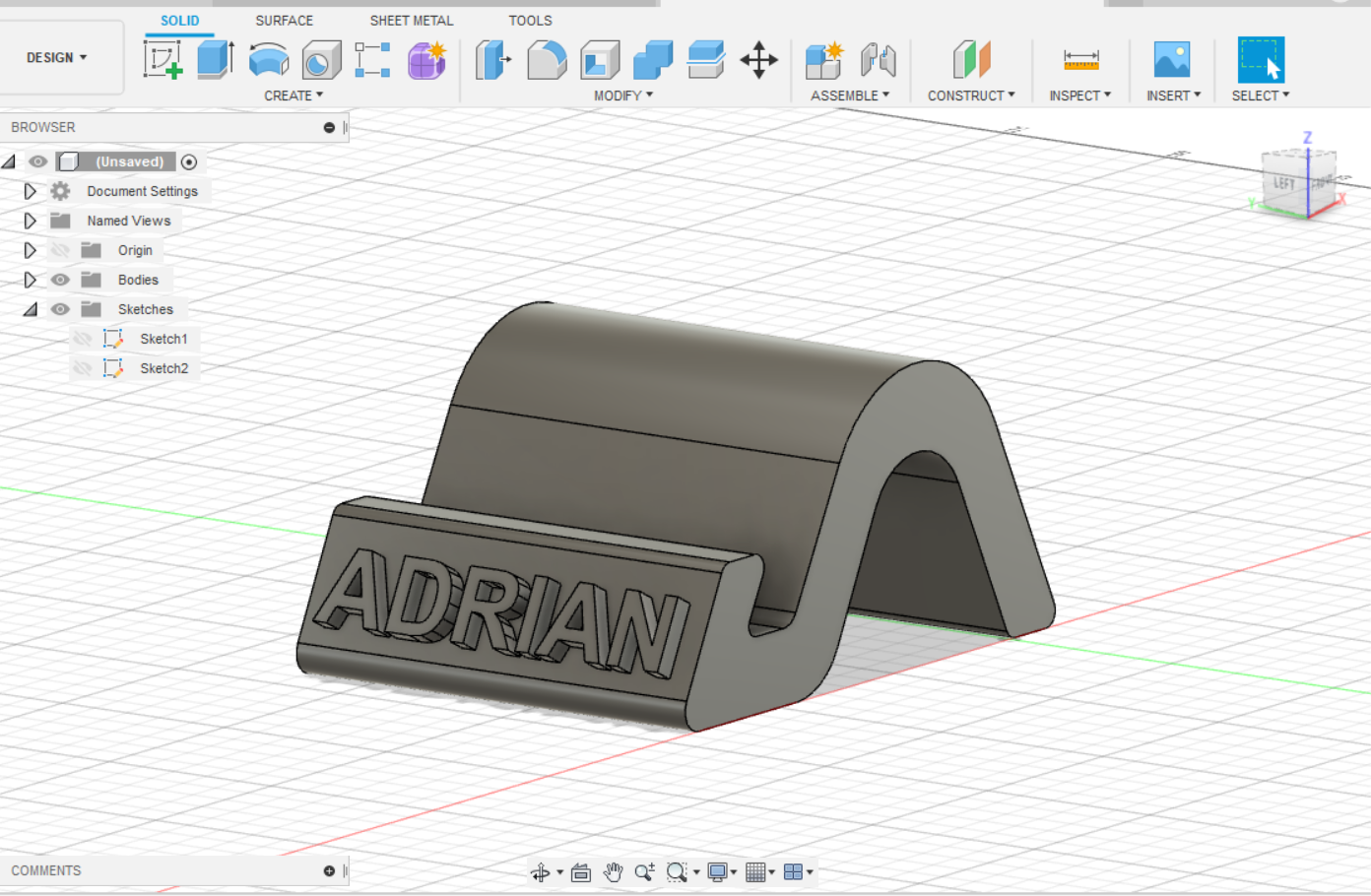Select the Revolve tool
1371x896 pixels.
pos(268,60)
